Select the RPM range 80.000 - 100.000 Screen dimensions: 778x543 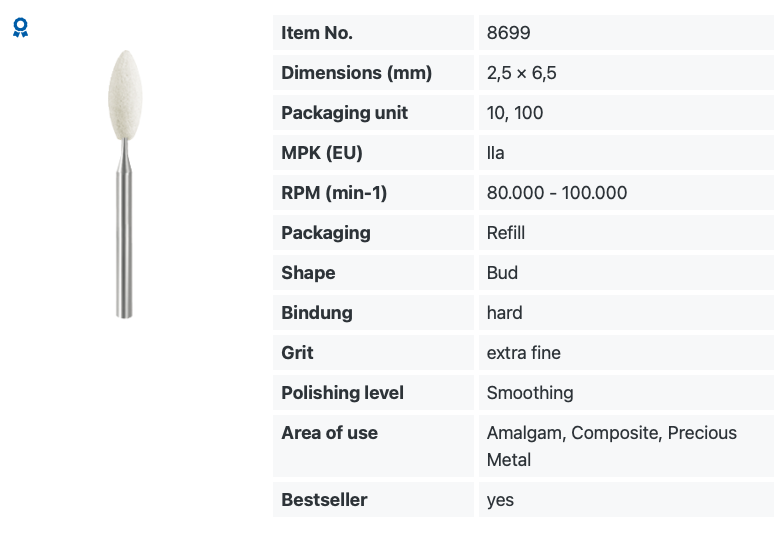click(x=557, y=193)
